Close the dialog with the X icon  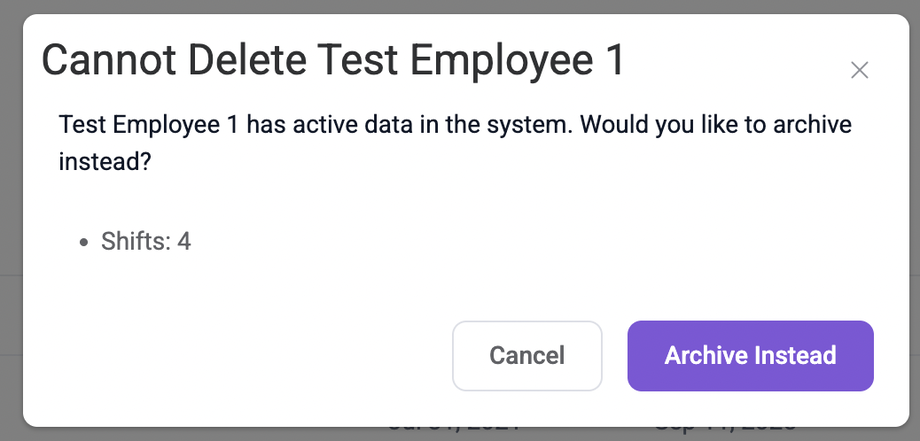[x=859, y=70]
